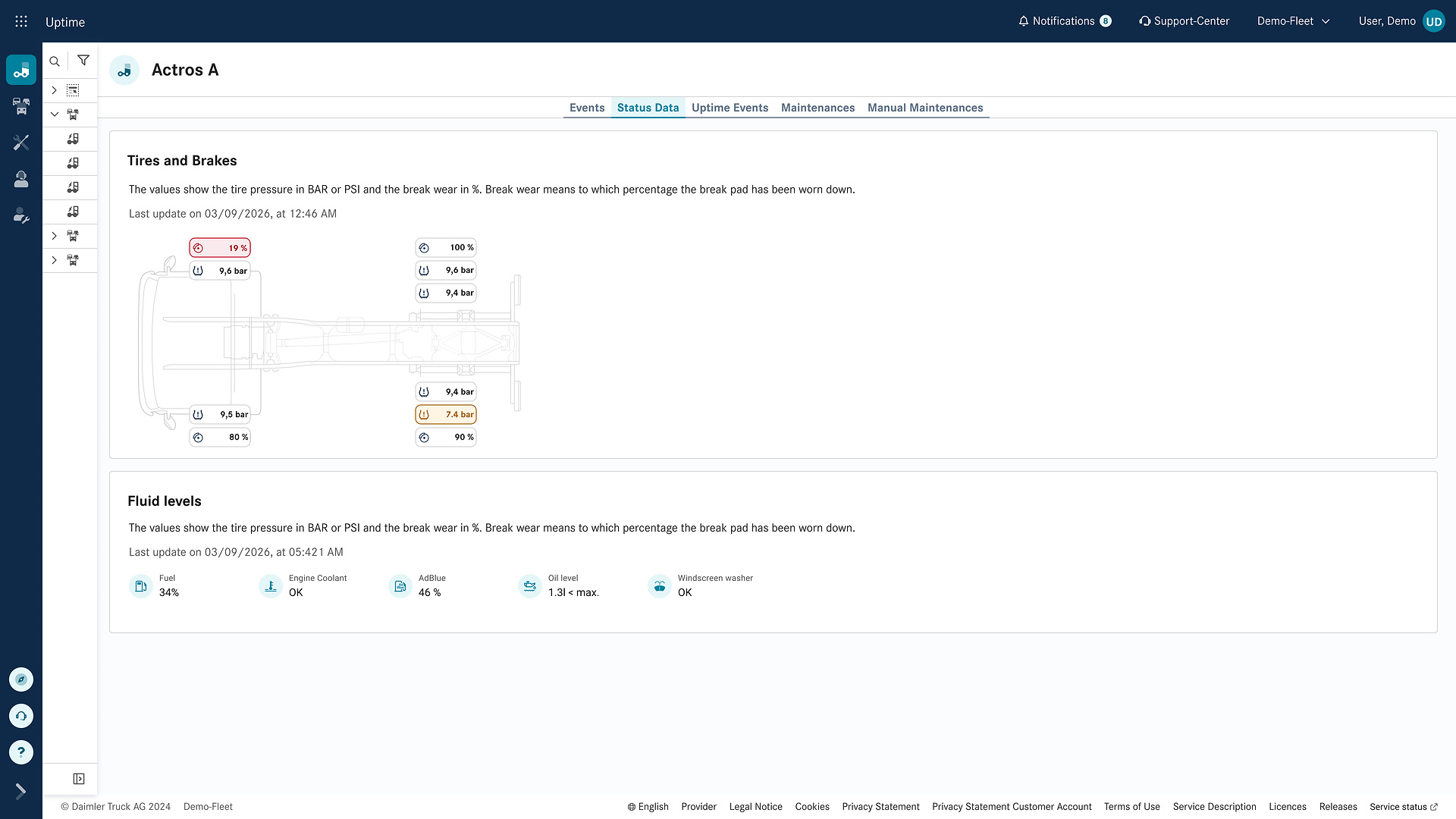Screen dimensions: 1456x819
Task: Open the app launcher grid icon
Action: pos(21,21)
